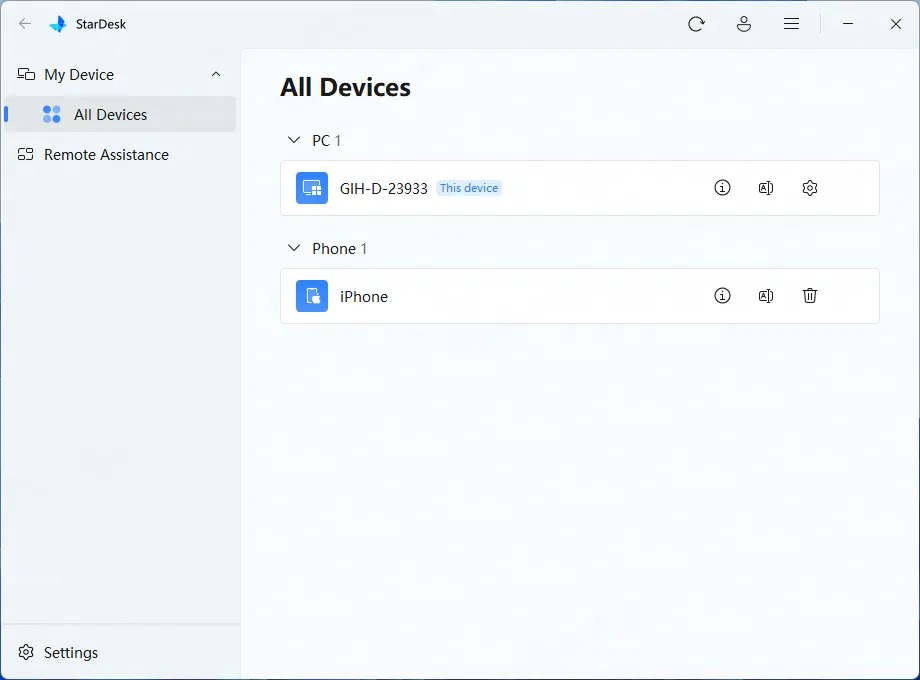
Task: Select the GIH-D-23933 device name
Action: pos(384,188)
